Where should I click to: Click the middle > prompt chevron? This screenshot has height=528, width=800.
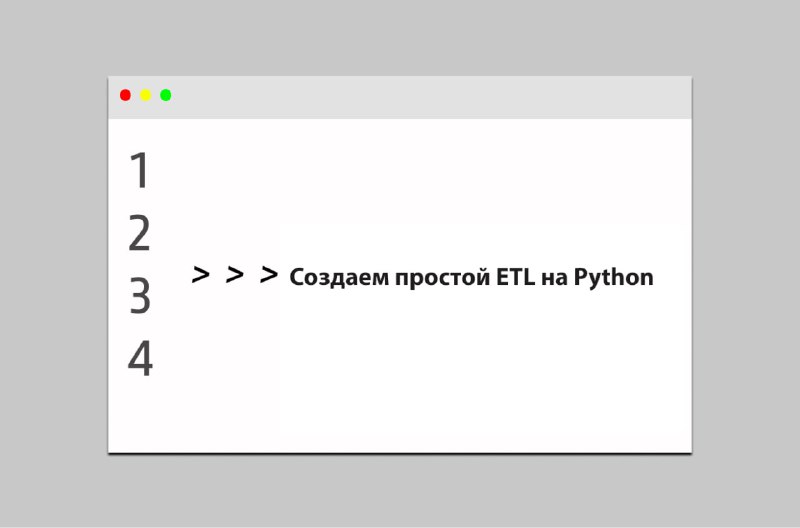point(235,274)
